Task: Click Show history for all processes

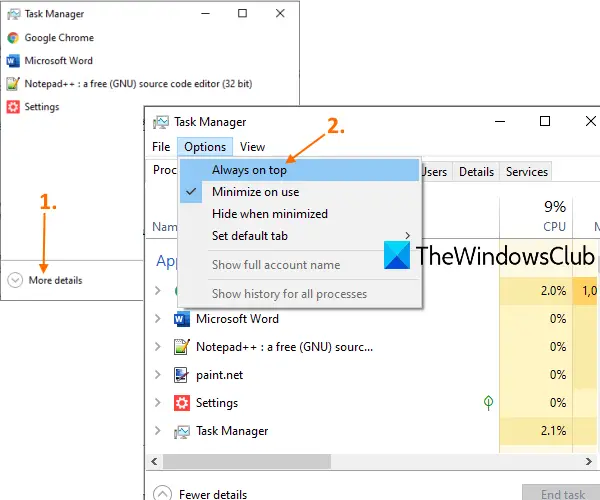Action: (289, 294)
